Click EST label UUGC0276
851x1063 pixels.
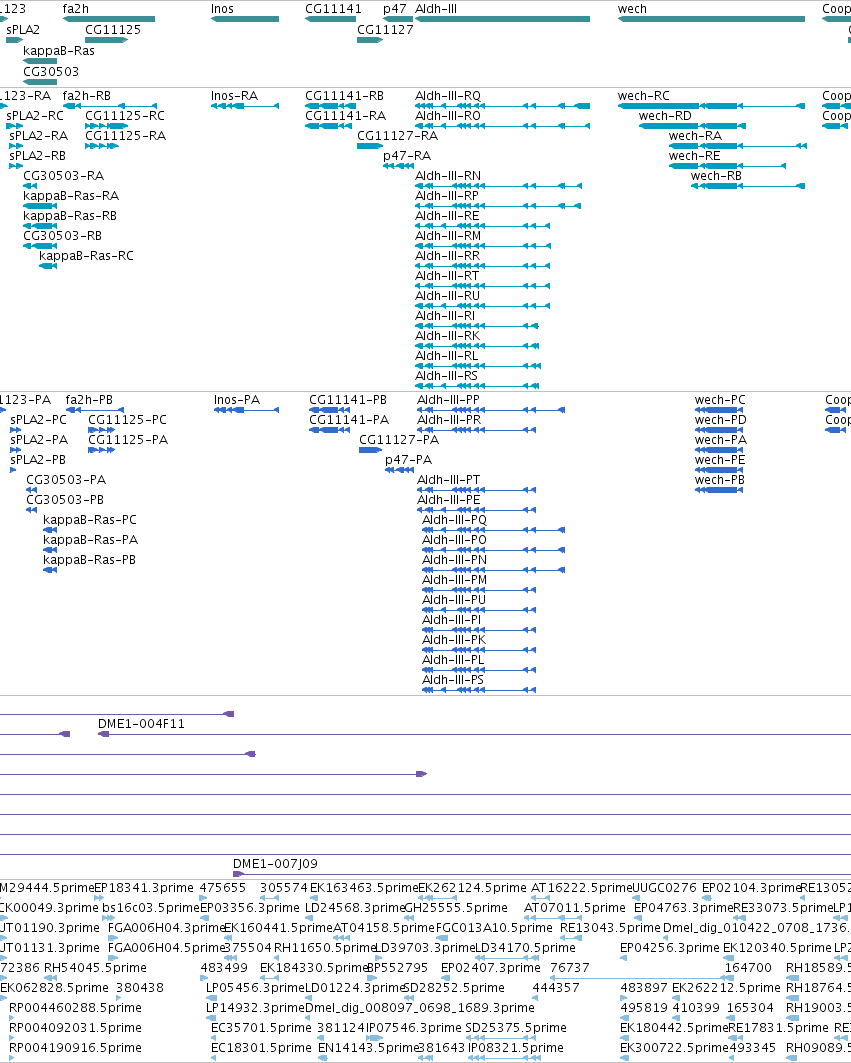coord(664,887)
